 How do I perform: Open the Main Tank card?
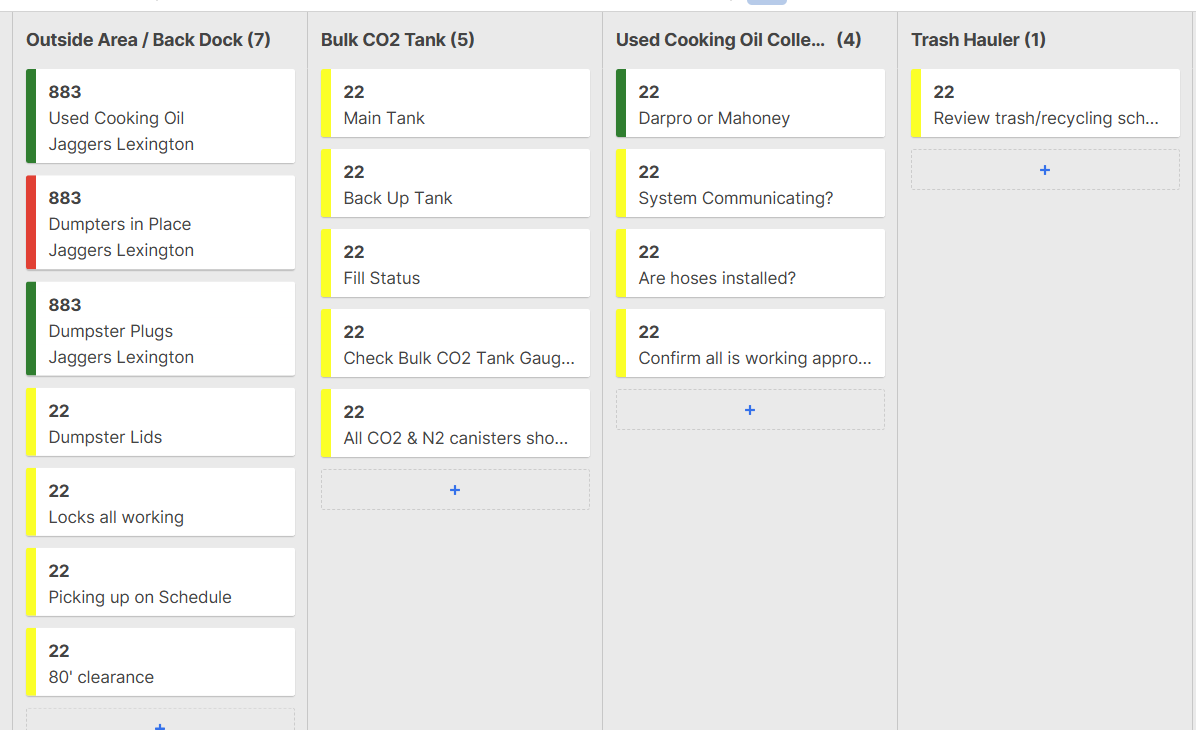point(455,104)
